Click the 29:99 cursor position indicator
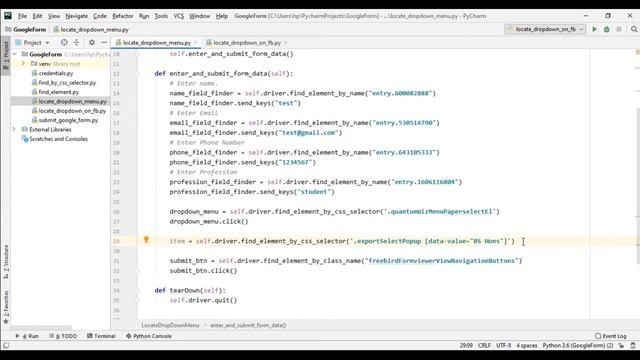Image resolution: width=640 pixels, height=360 pixels. (466, 345)
